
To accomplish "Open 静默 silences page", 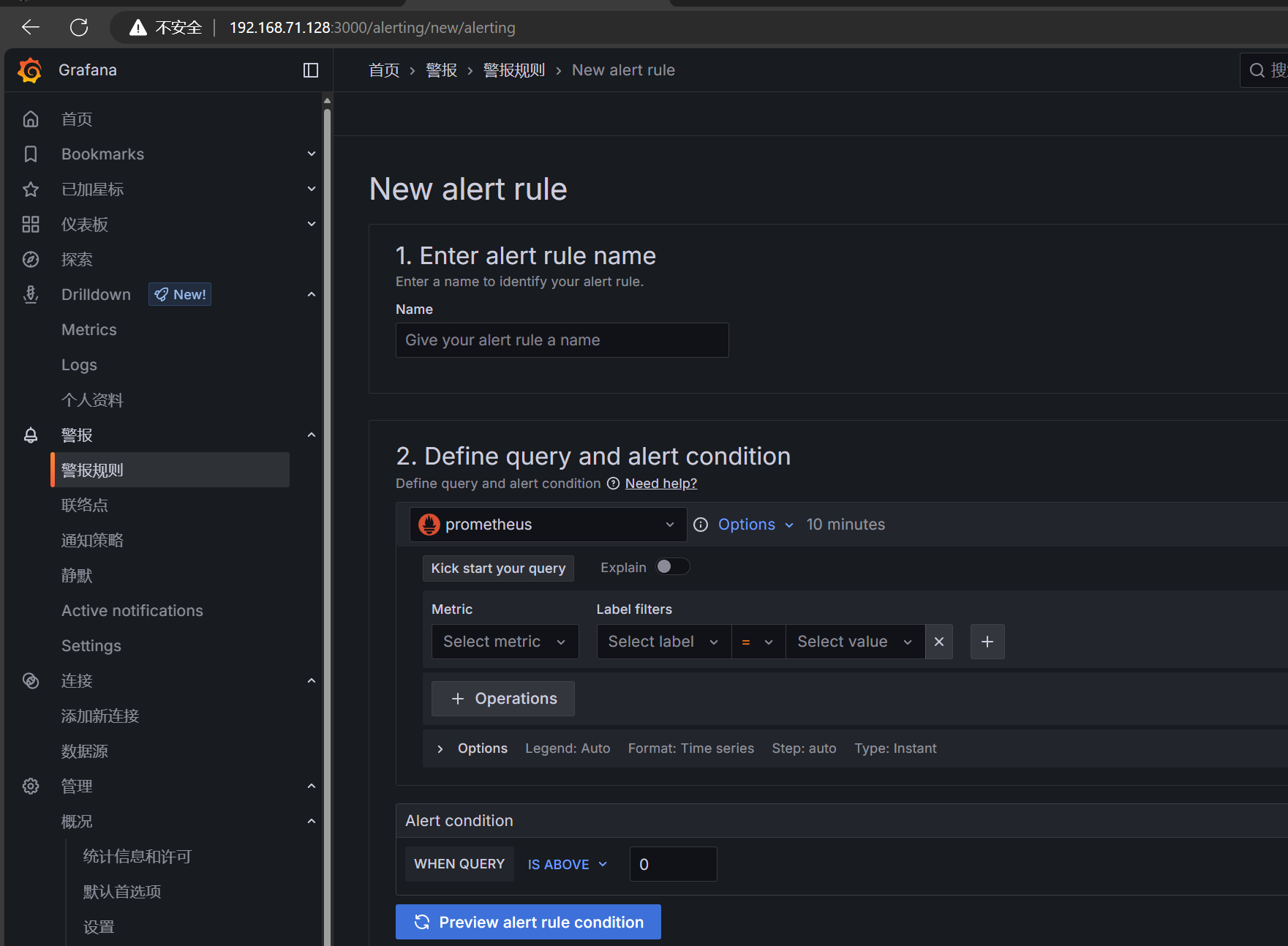I will coord(77,575).
